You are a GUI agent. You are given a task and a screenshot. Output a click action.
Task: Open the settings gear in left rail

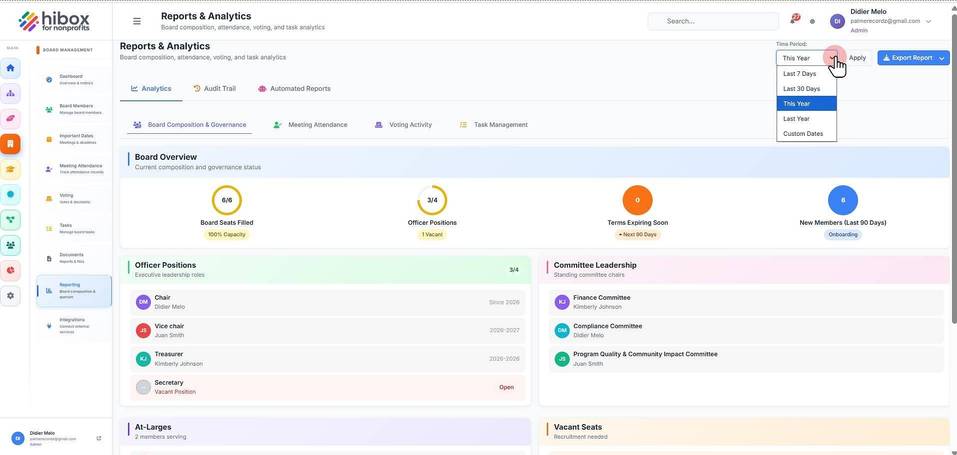click(10, 296)
